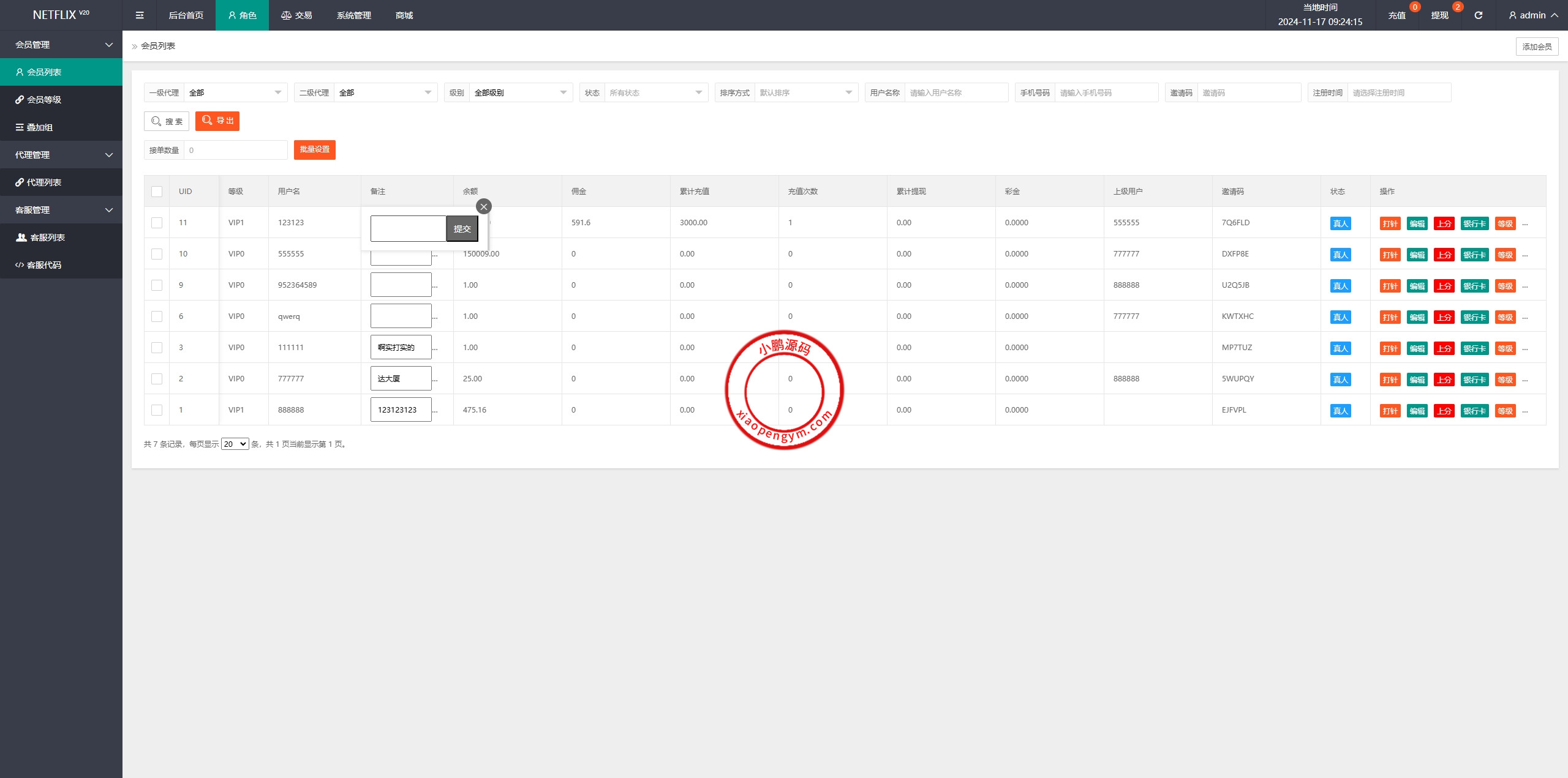The width and height of the screenshot is (1568, 778).
Task: Check the row checkbox for user 888888
Action: click(x=157, y=410)
